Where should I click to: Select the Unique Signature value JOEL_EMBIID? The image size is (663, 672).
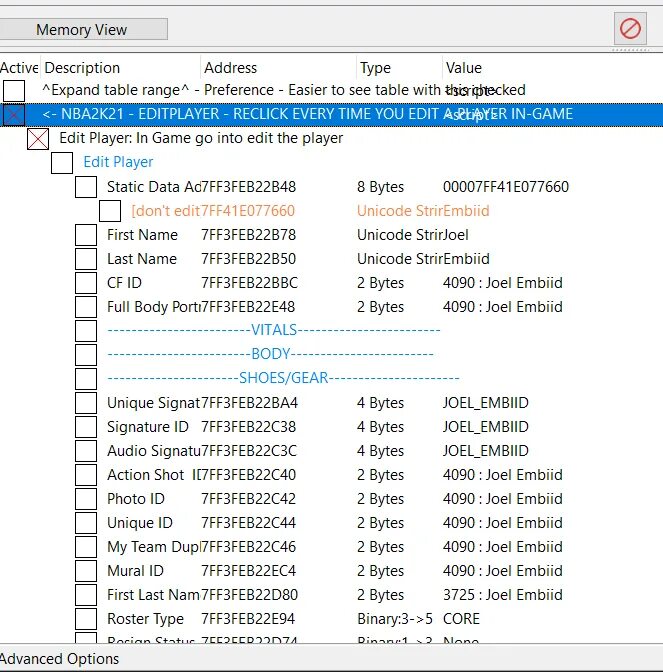click(486, 403)
